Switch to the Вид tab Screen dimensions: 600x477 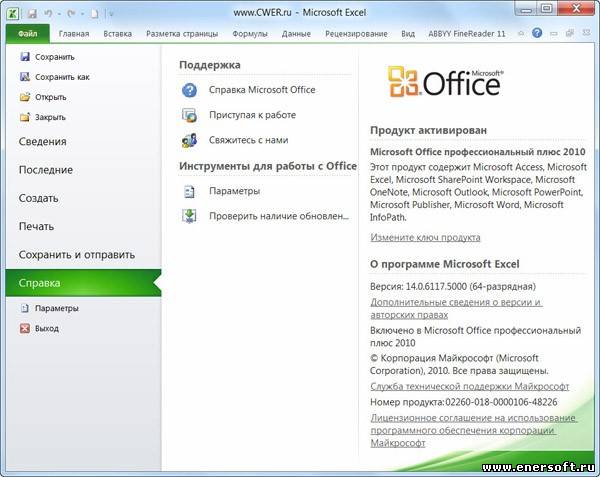(408, 34)
